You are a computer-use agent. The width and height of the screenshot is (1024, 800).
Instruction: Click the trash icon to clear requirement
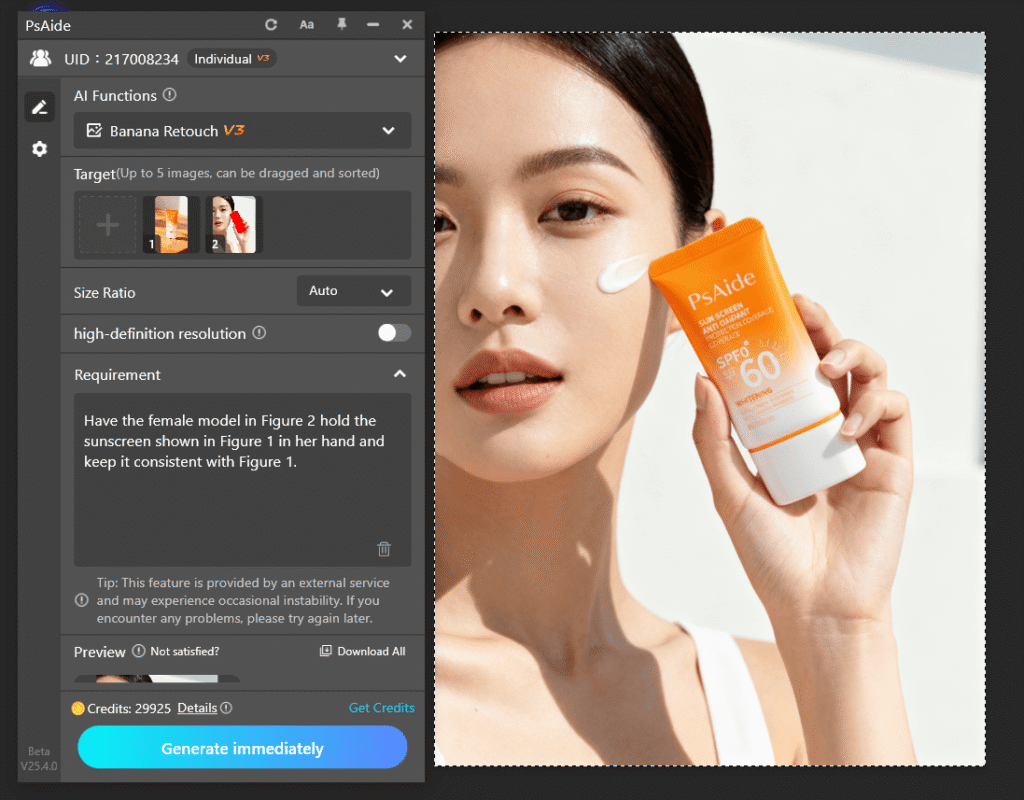(384, 549)
